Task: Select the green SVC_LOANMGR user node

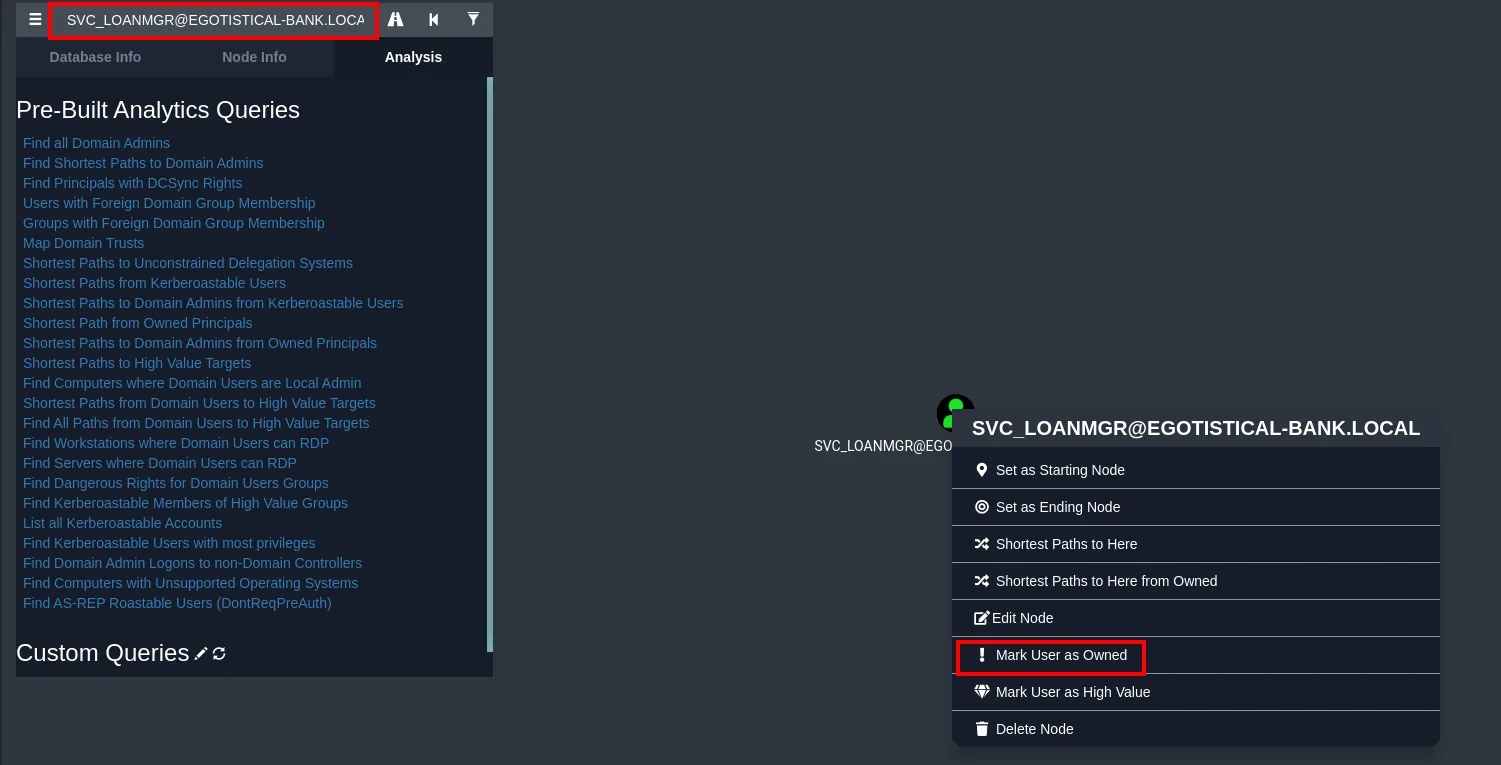Action: coord(955,411)
